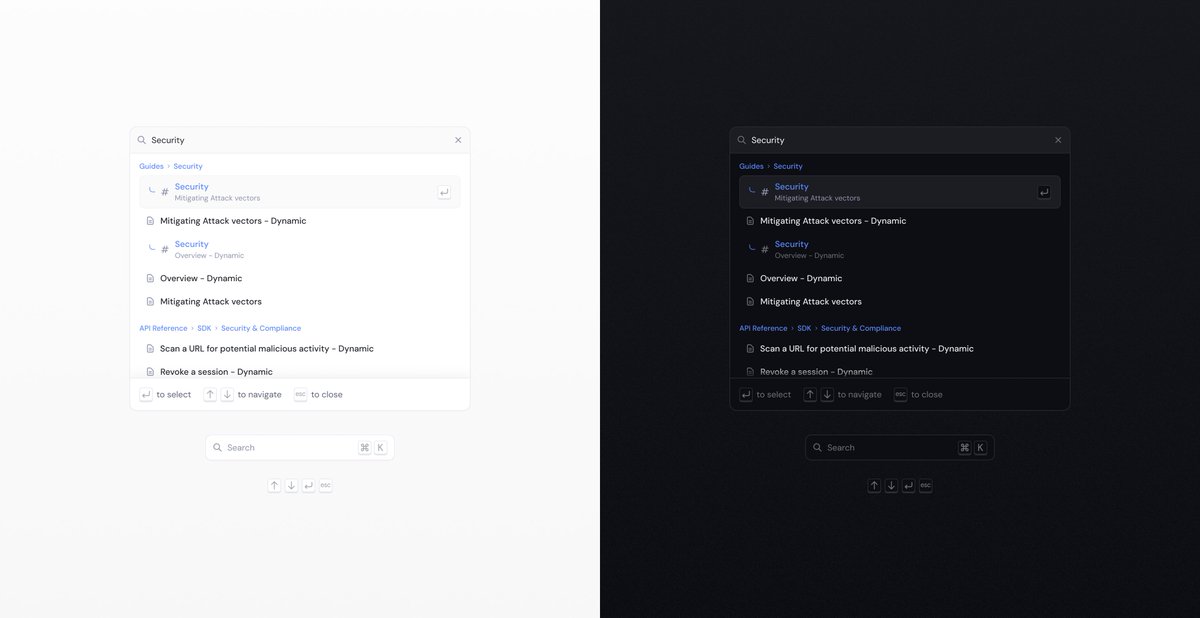This screenshot has height=618, width=1200.
Task: Click hash icon of dark Security Mitigating result
Action: [x=765, y=192]
